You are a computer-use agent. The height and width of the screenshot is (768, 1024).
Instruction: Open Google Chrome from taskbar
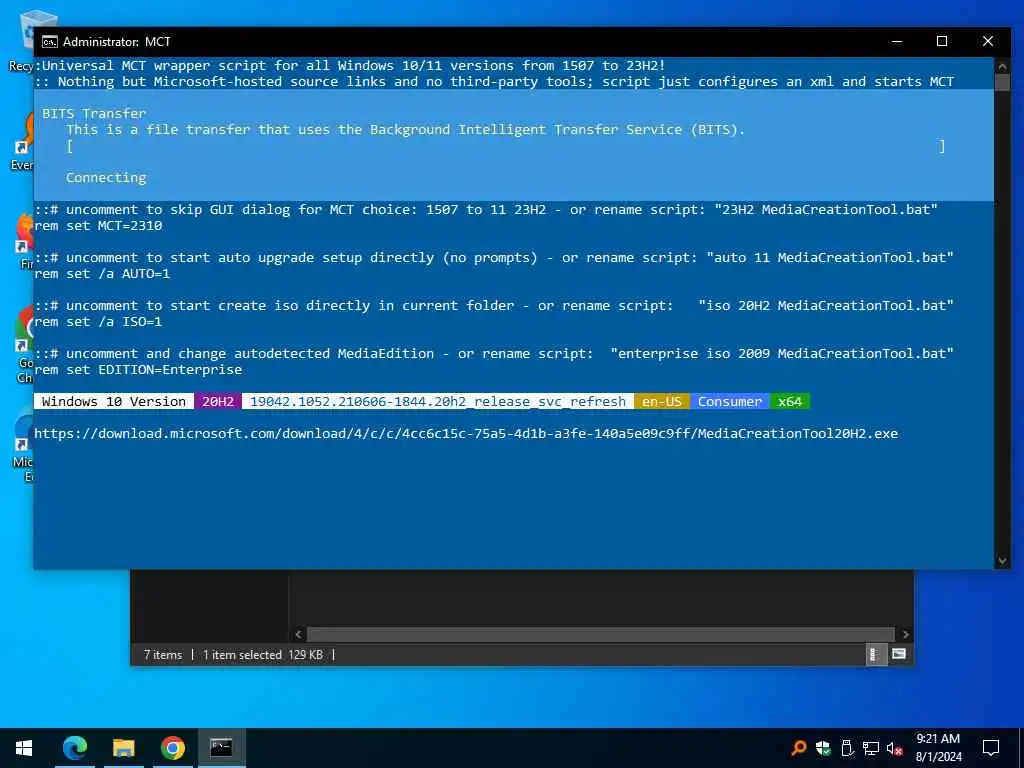(x=172, y=748)
